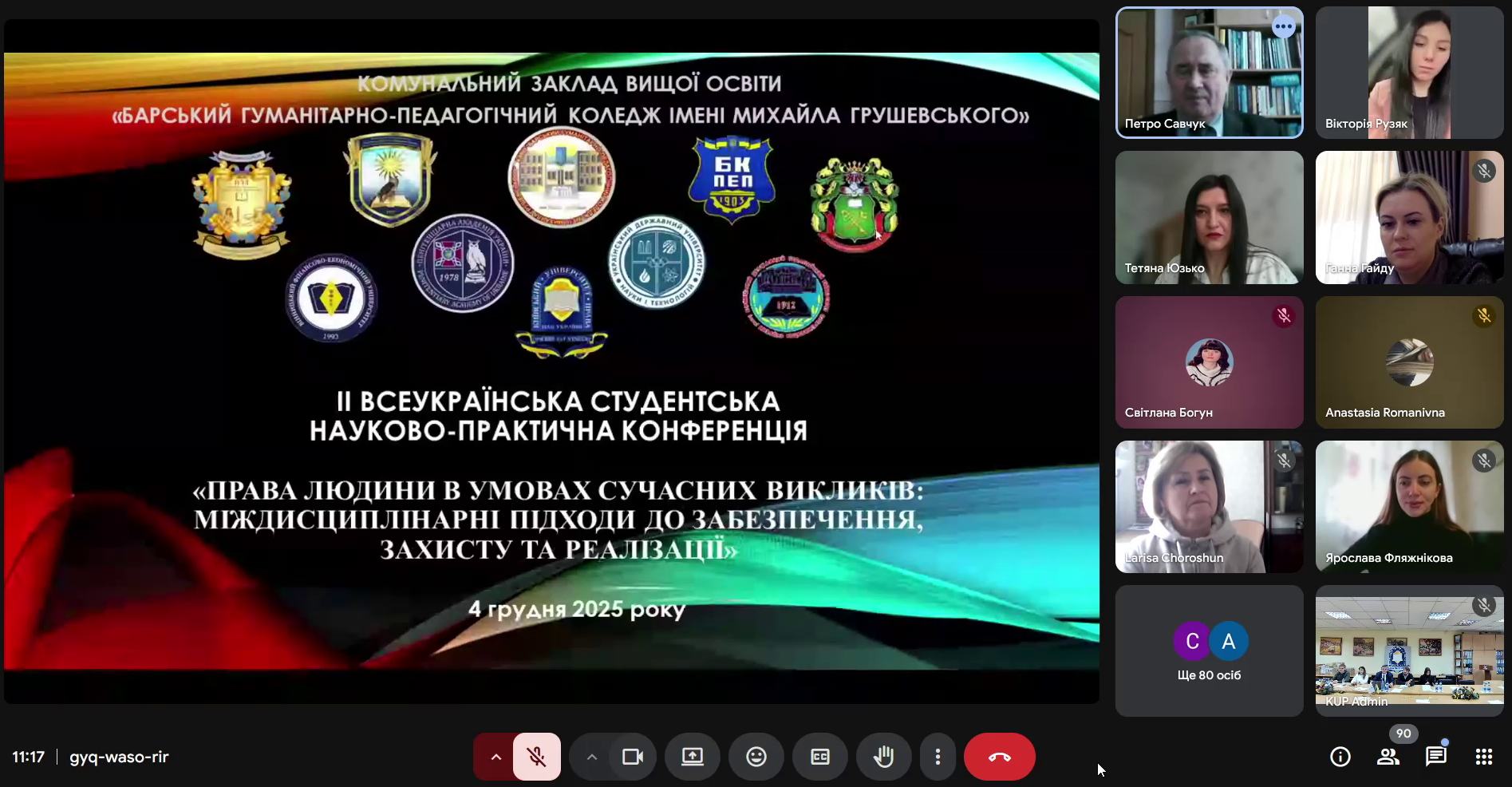Open the emoji reactions button
Screen dimensions: 1512x787
pos(756,757)
